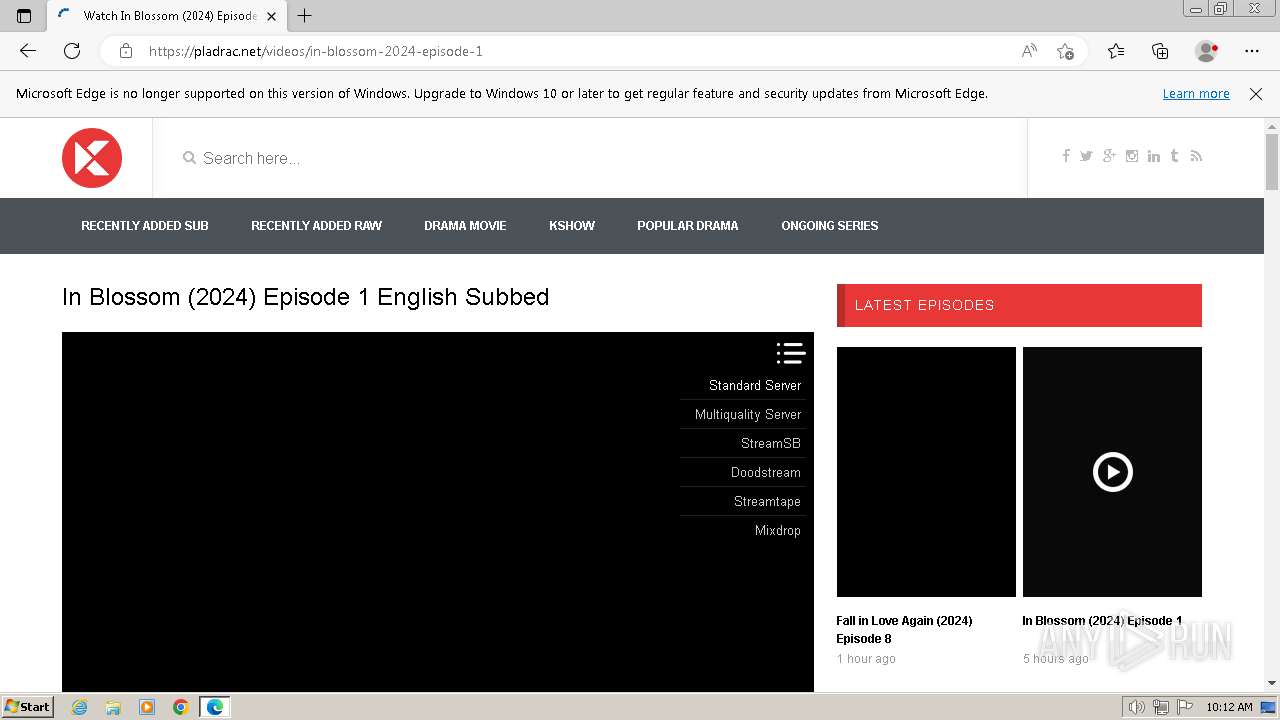Open the media player taskbar icon
This screenshot has width=1280, height=720.
coord(147,707)
